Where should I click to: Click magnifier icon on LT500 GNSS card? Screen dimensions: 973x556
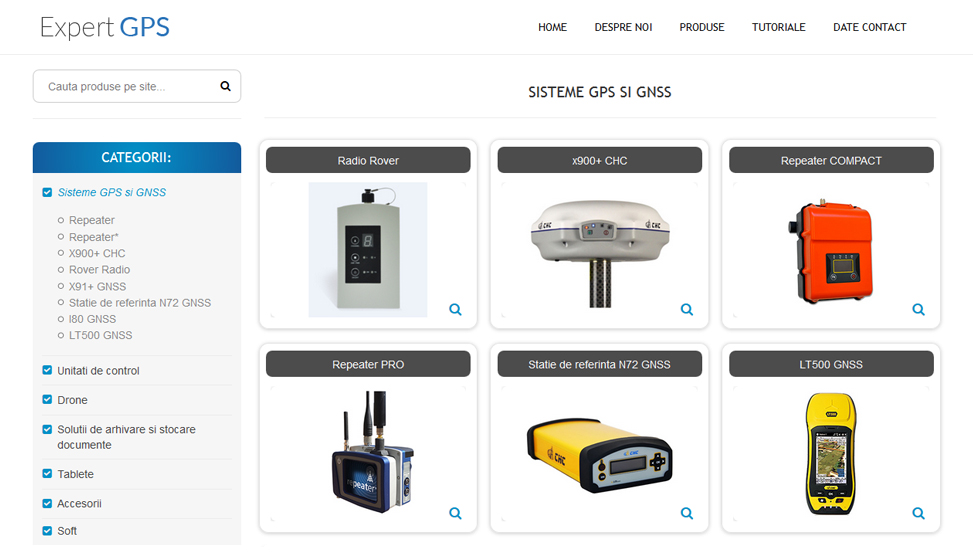[x=918, y=513]
